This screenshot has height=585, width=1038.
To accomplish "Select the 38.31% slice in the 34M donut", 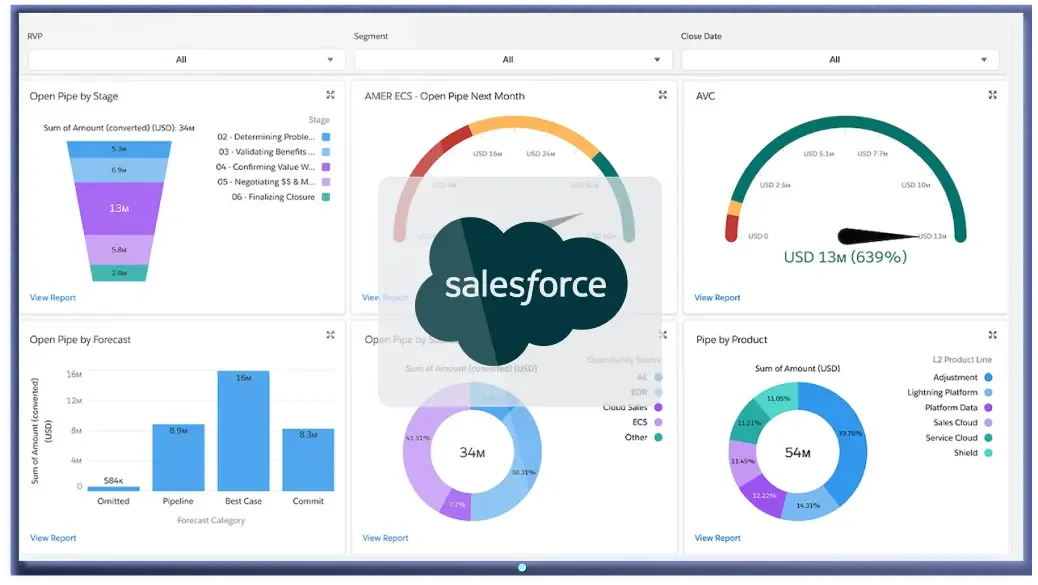I will click(523, 471).
